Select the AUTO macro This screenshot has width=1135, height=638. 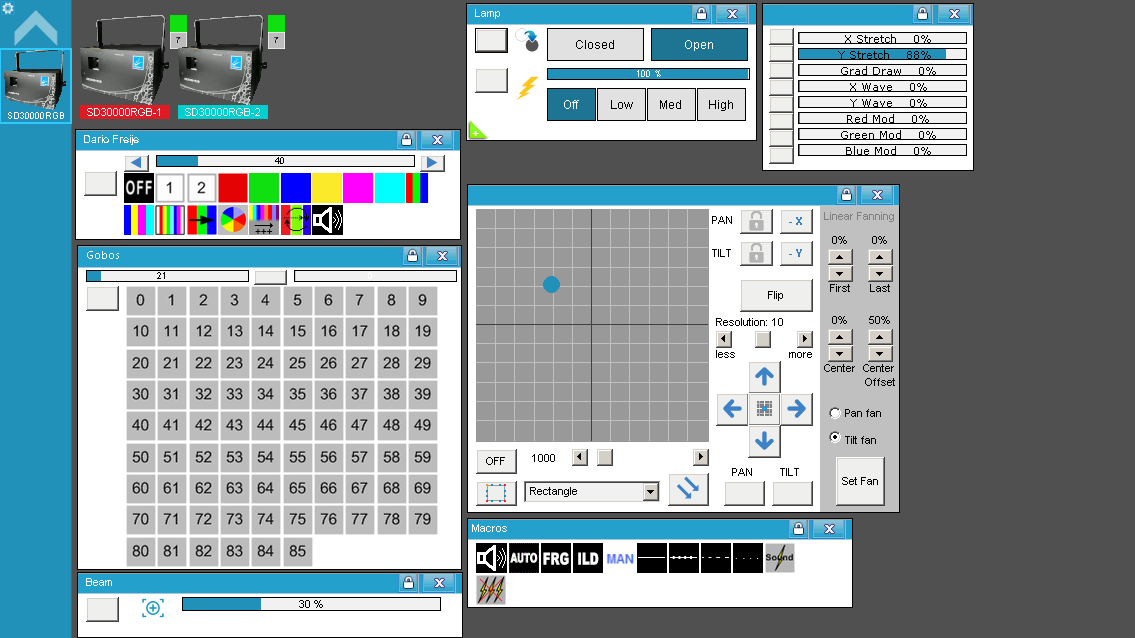tap(523, 558)
